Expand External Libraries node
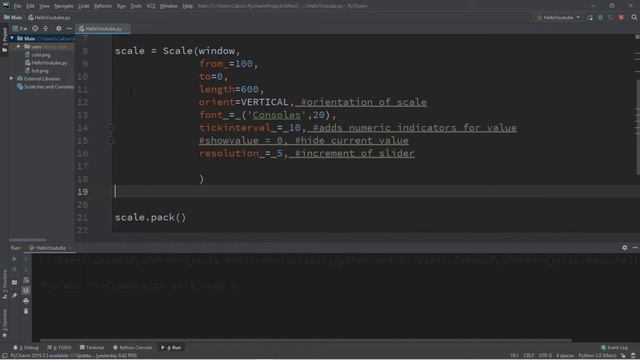Image resolution: width=640 pixels, height=360 pixels. pos(12,78)
